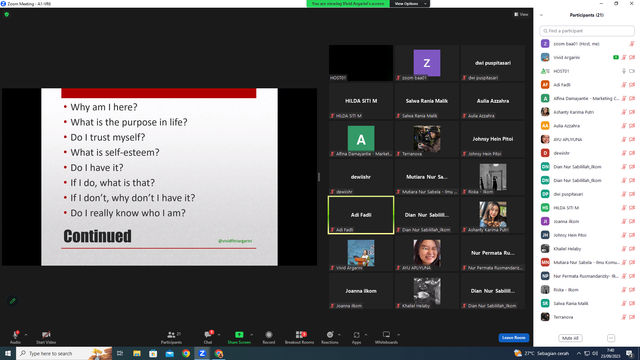Click muted mic icon for Adi Fadli
Screen dimensions: 640x360
624,85
